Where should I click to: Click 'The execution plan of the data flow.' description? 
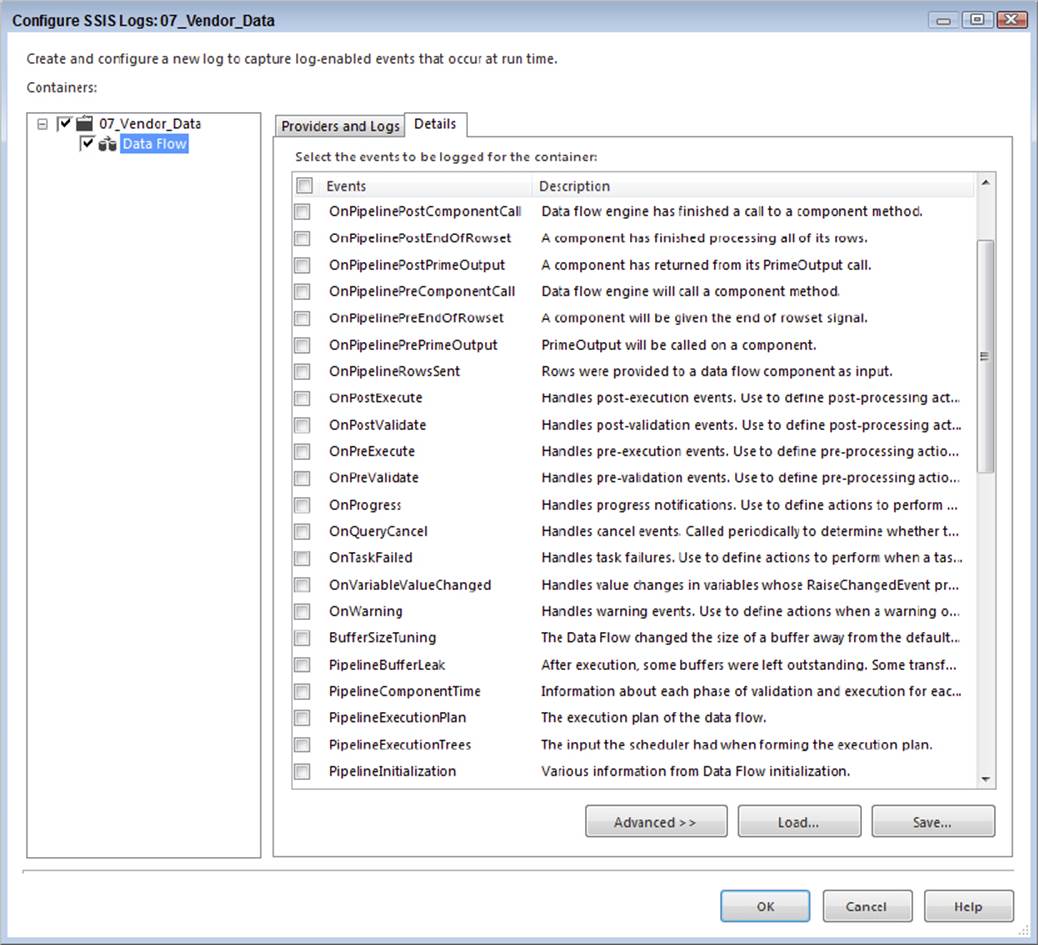coord(653,718)
